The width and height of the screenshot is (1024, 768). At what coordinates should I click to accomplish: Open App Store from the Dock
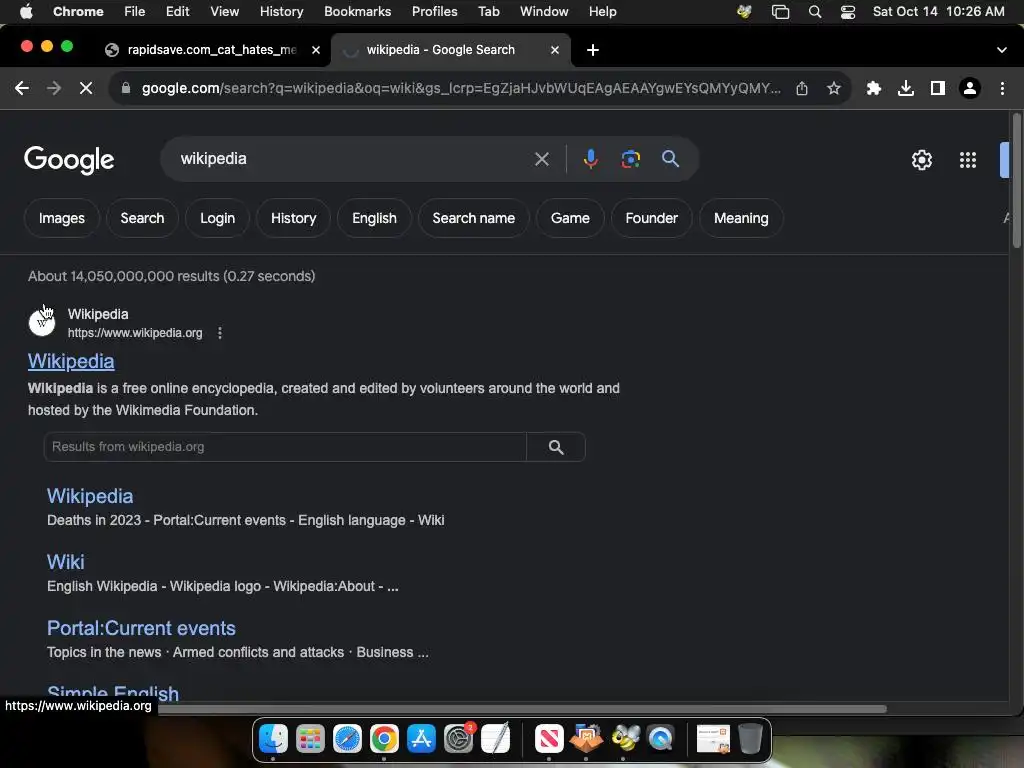point(421,739)
